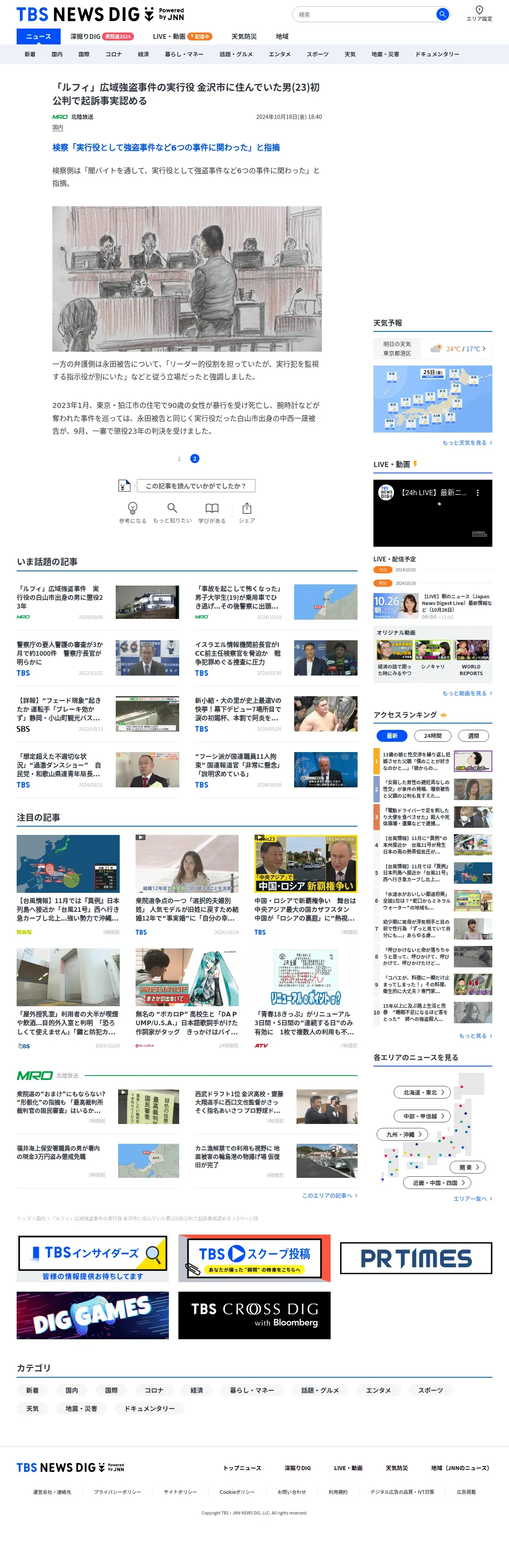Image resolution: width=509 pixels, height=1568 pixels.
Task: Open 明日の天気 東京都港区 forecast row
Action: (432, 349)
